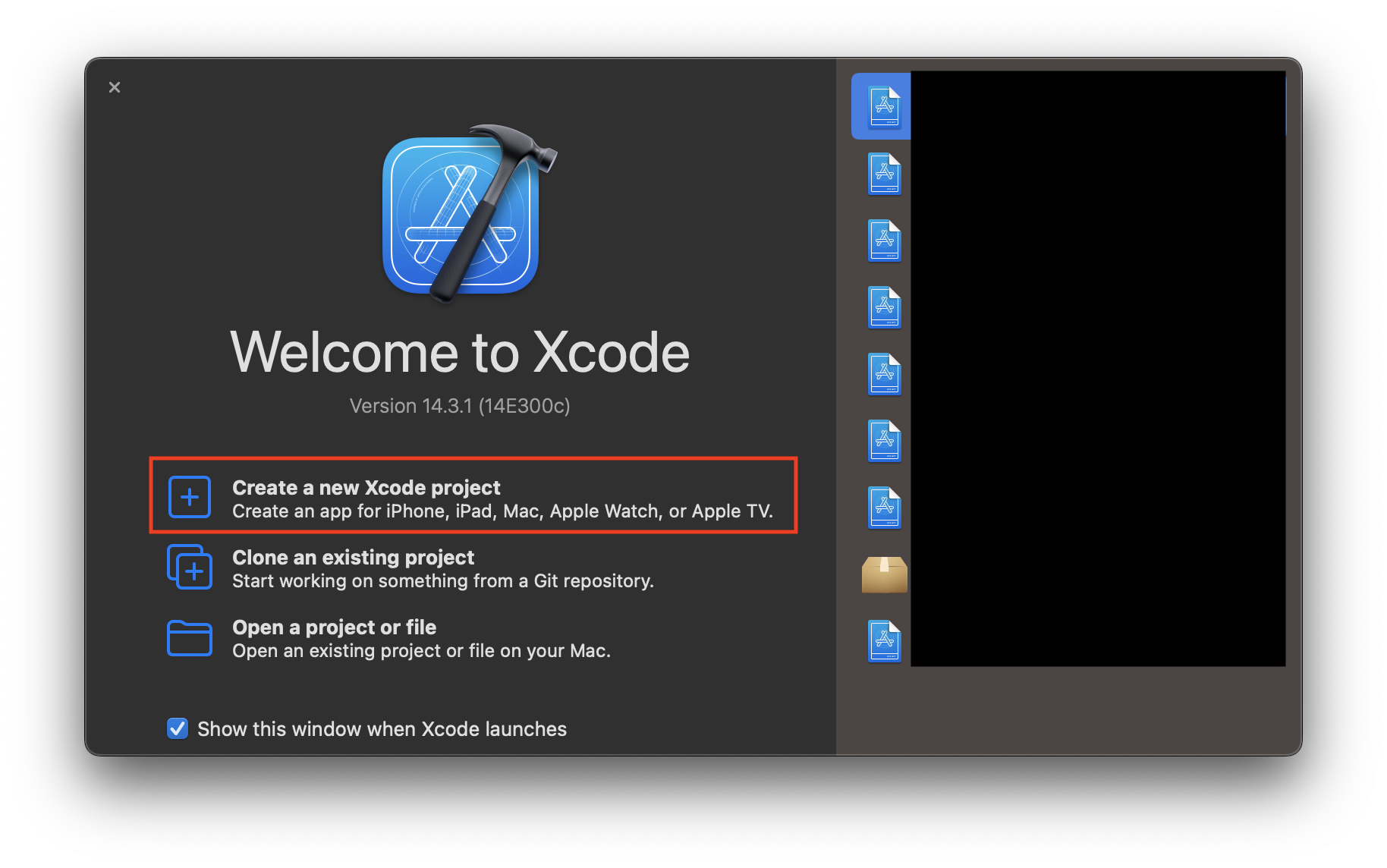This screenshot has width=1387, height=868.
Task: Click the version 14.3.1 (14E300c) text
Action: 460,406
